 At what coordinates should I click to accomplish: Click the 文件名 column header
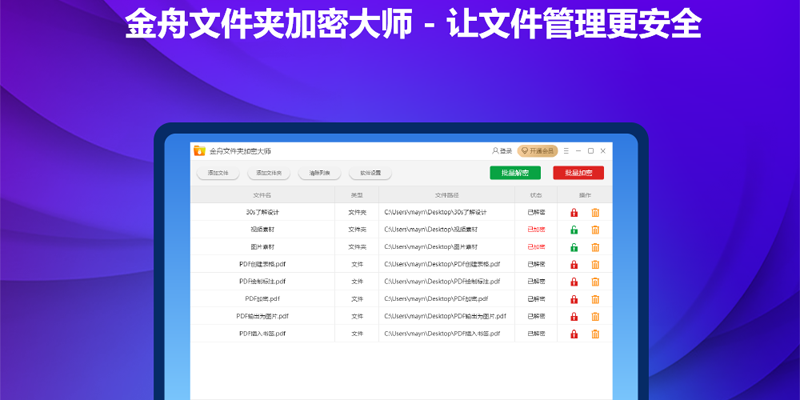point(262,195)
